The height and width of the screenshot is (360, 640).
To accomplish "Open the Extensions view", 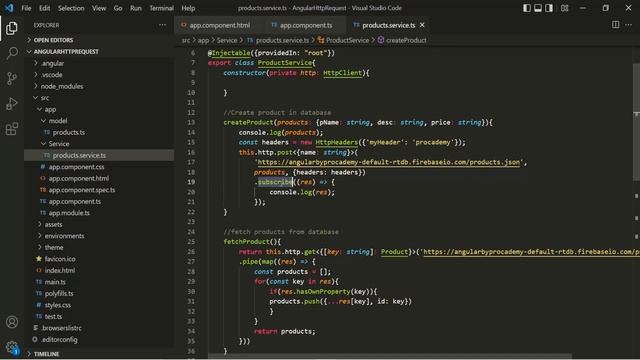I will 12,129.
